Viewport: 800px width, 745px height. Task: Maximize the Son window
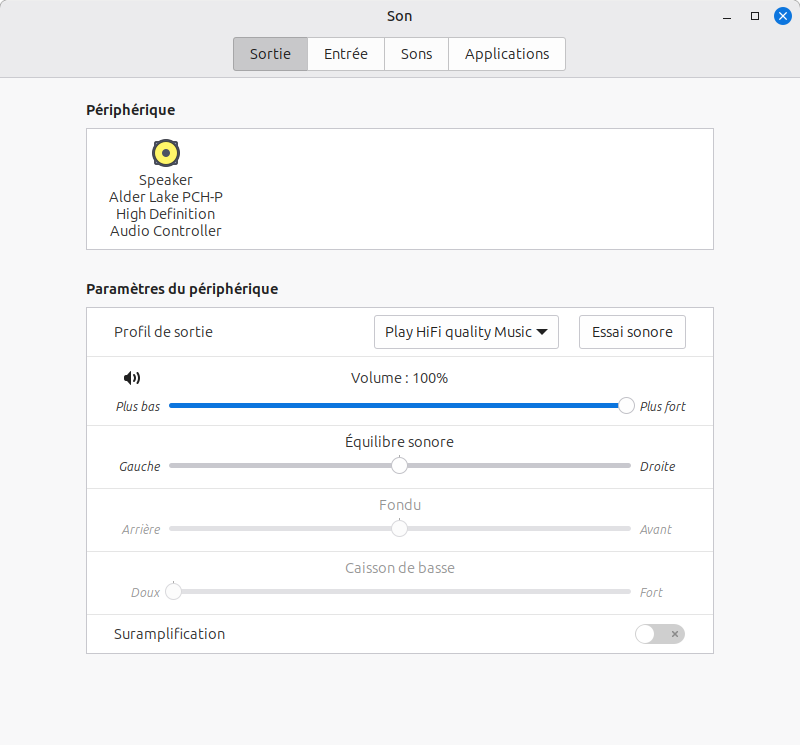(755, 16)
